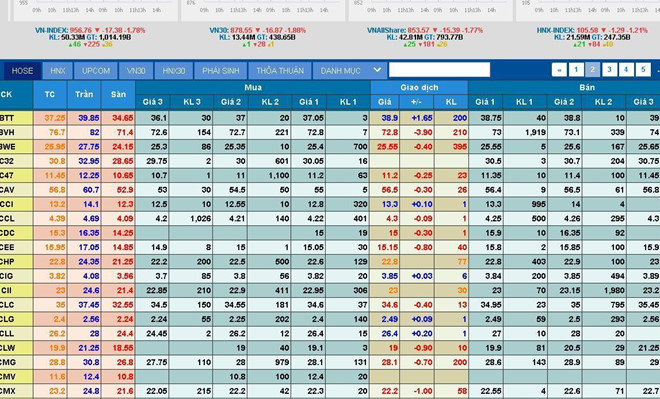Click BVH change value -3.90
The height and width of the screenshot is (399, 660).
click(422, 132)
